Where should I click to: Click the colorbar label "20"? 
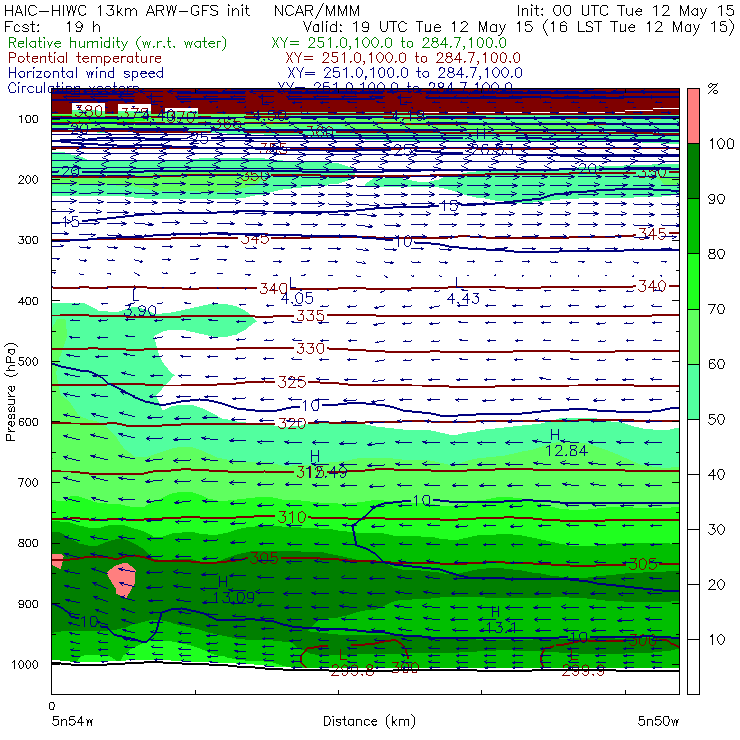(717, 585)
